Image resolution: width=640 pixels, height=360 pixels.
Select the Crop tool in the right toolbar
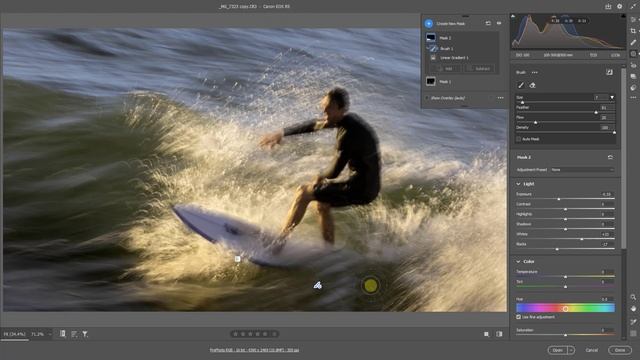point(633,31)
